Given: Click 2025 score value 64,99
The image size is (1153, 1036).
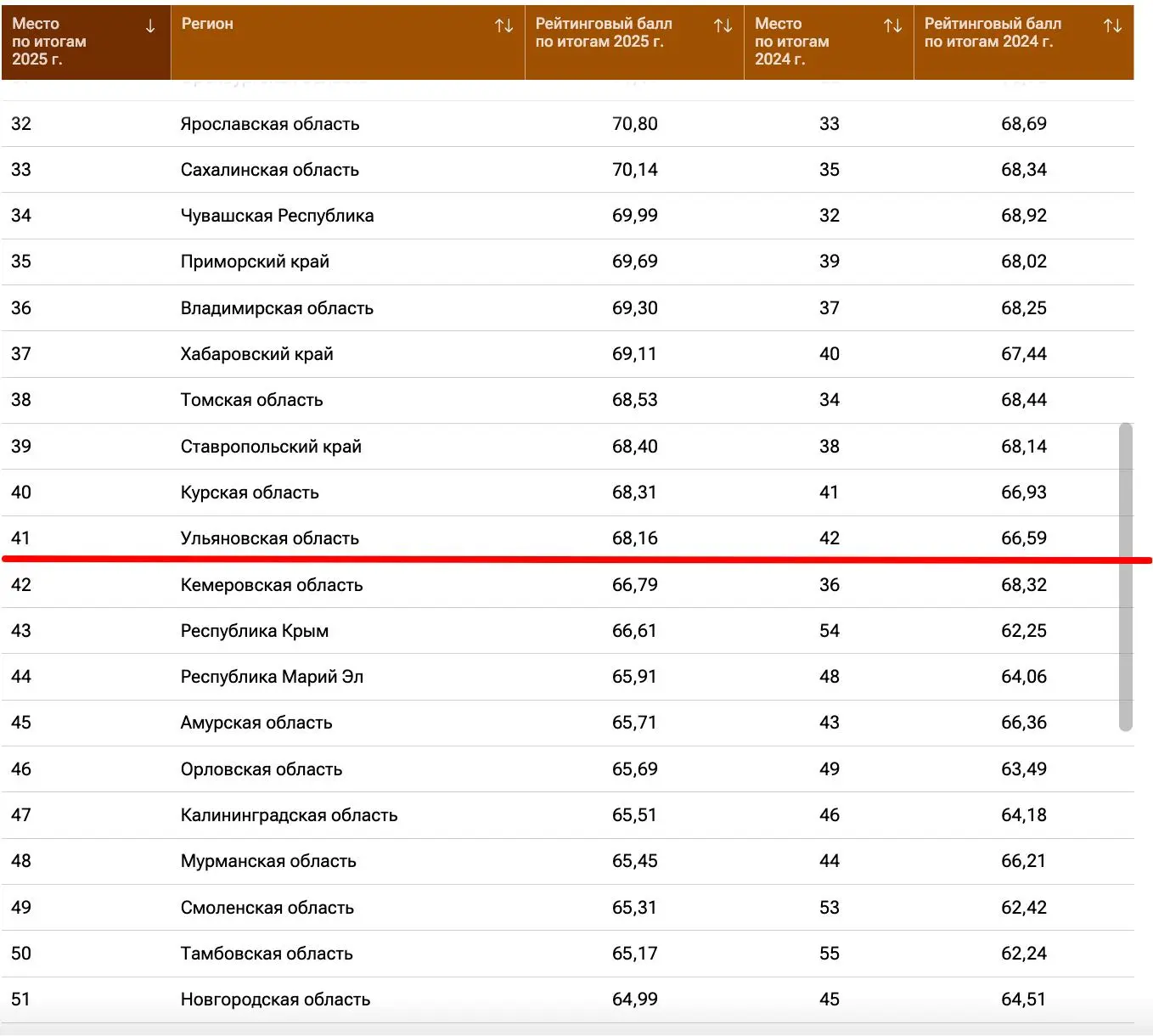Looking at the screenshot, I should pos(635,999).
